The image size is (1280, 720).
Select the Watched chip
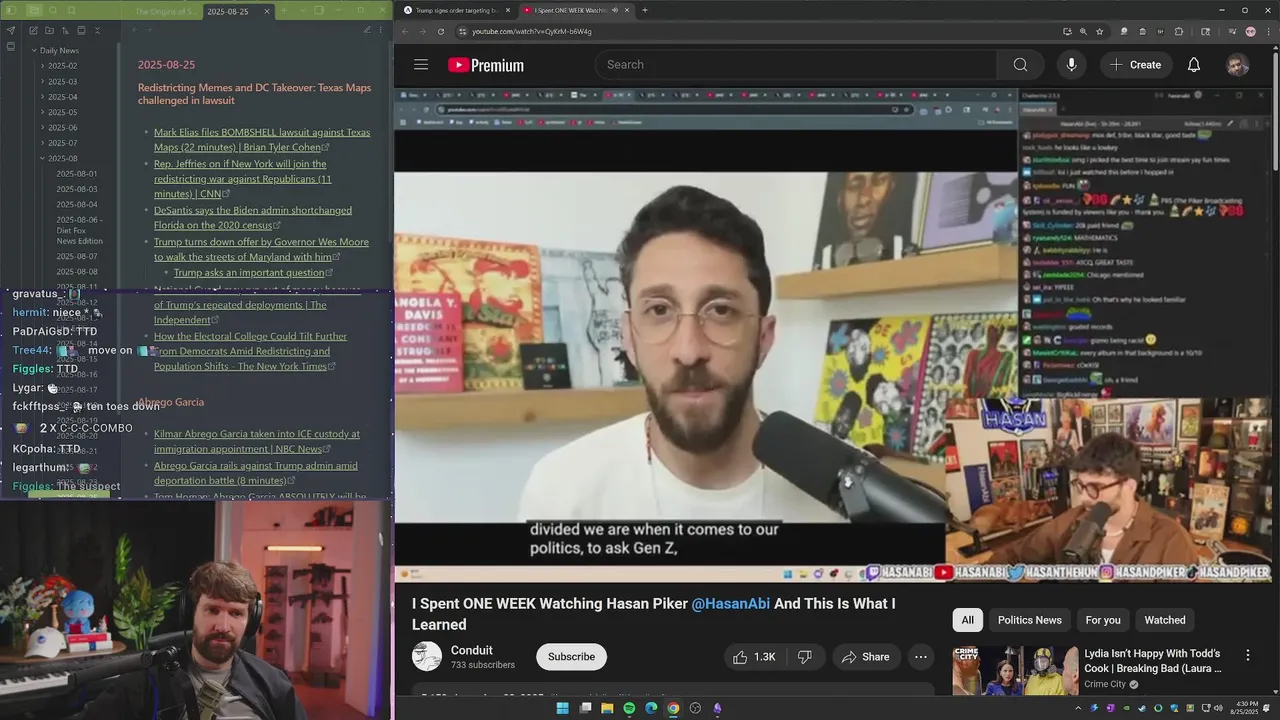pos(1165,620)
